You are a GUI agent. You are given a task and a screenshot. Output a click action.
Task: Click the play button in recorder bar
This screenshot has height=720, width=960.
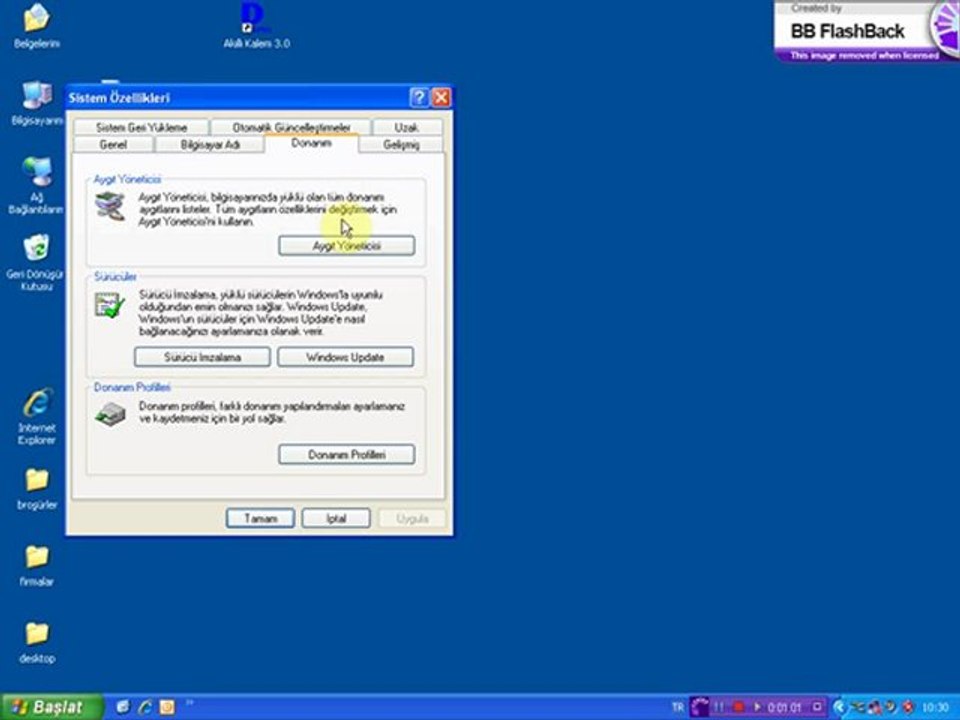(757, 707)
